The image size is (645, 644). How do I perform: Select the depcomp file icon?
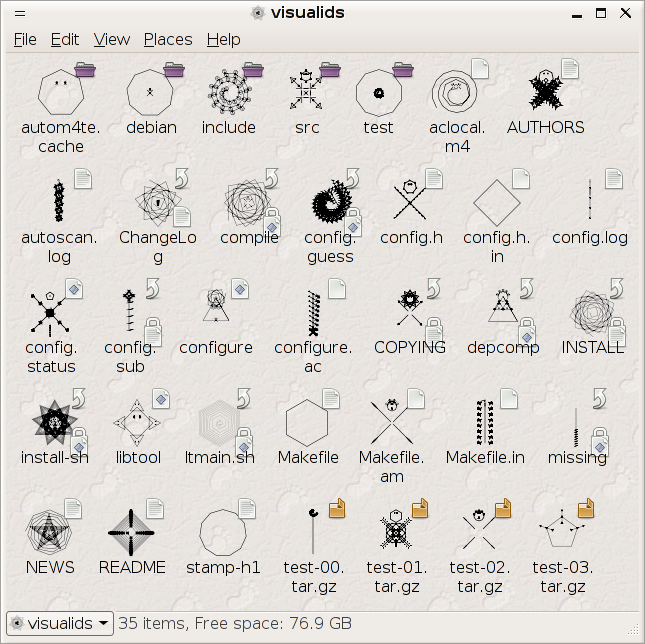click(x=503, y=306)
